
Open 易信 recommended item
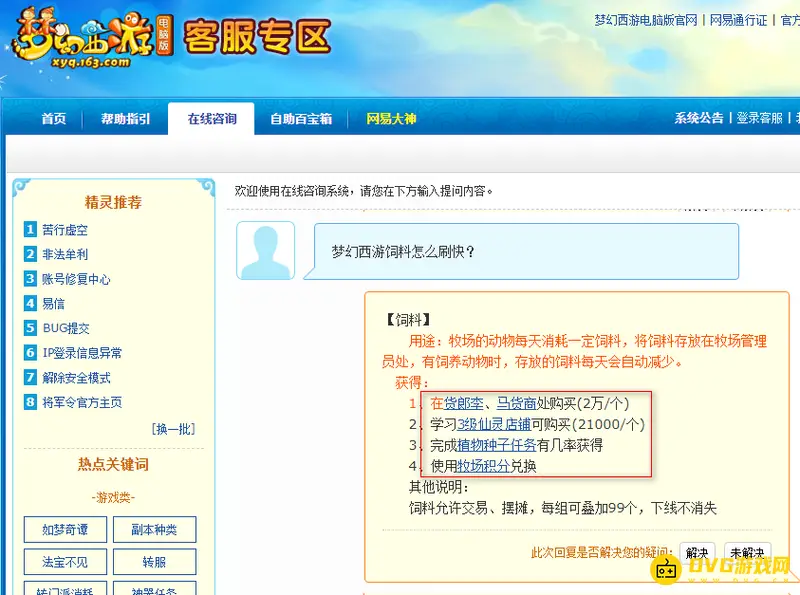(x=54, y=304)
